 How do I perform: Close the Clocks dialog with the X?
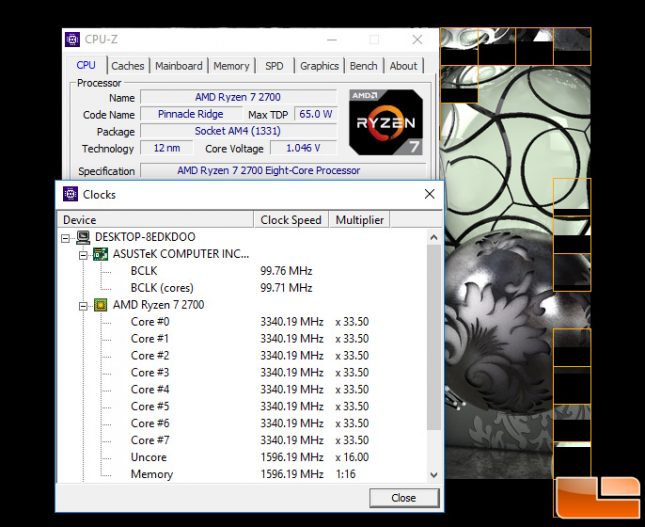[x=429, y=194]
